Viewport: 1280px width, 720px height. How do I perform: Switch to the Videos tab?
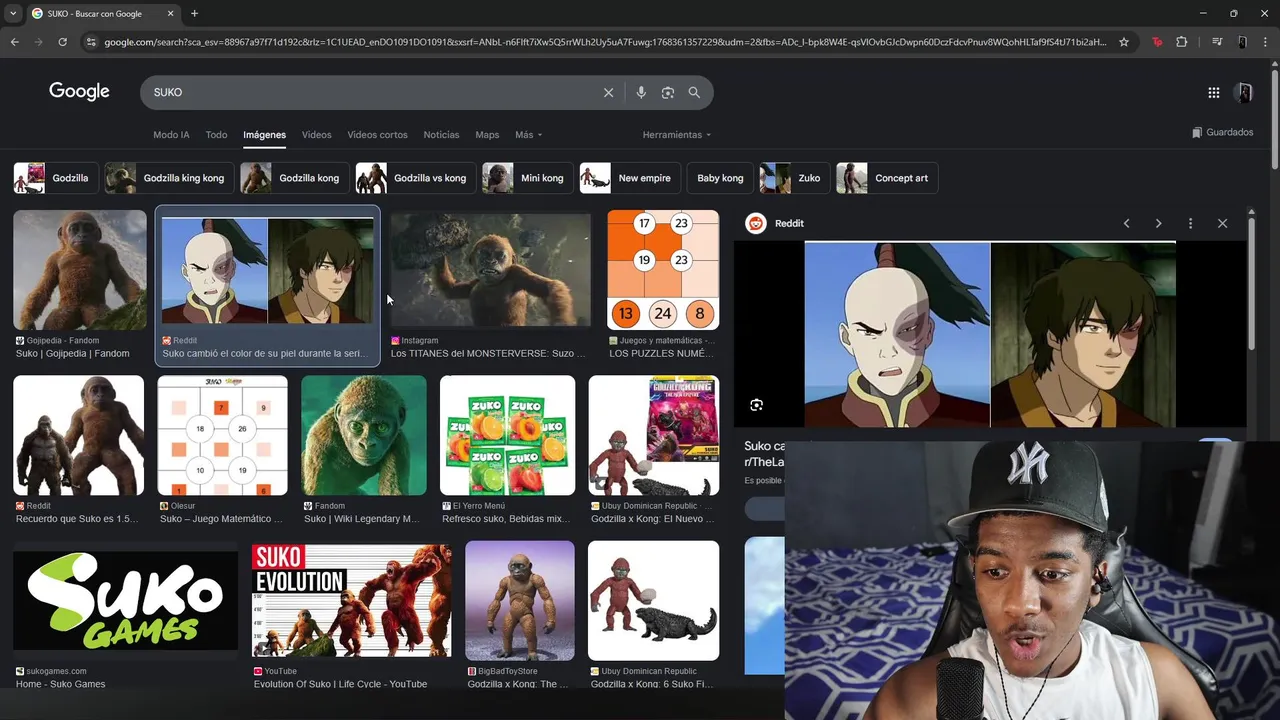point(316,135)
